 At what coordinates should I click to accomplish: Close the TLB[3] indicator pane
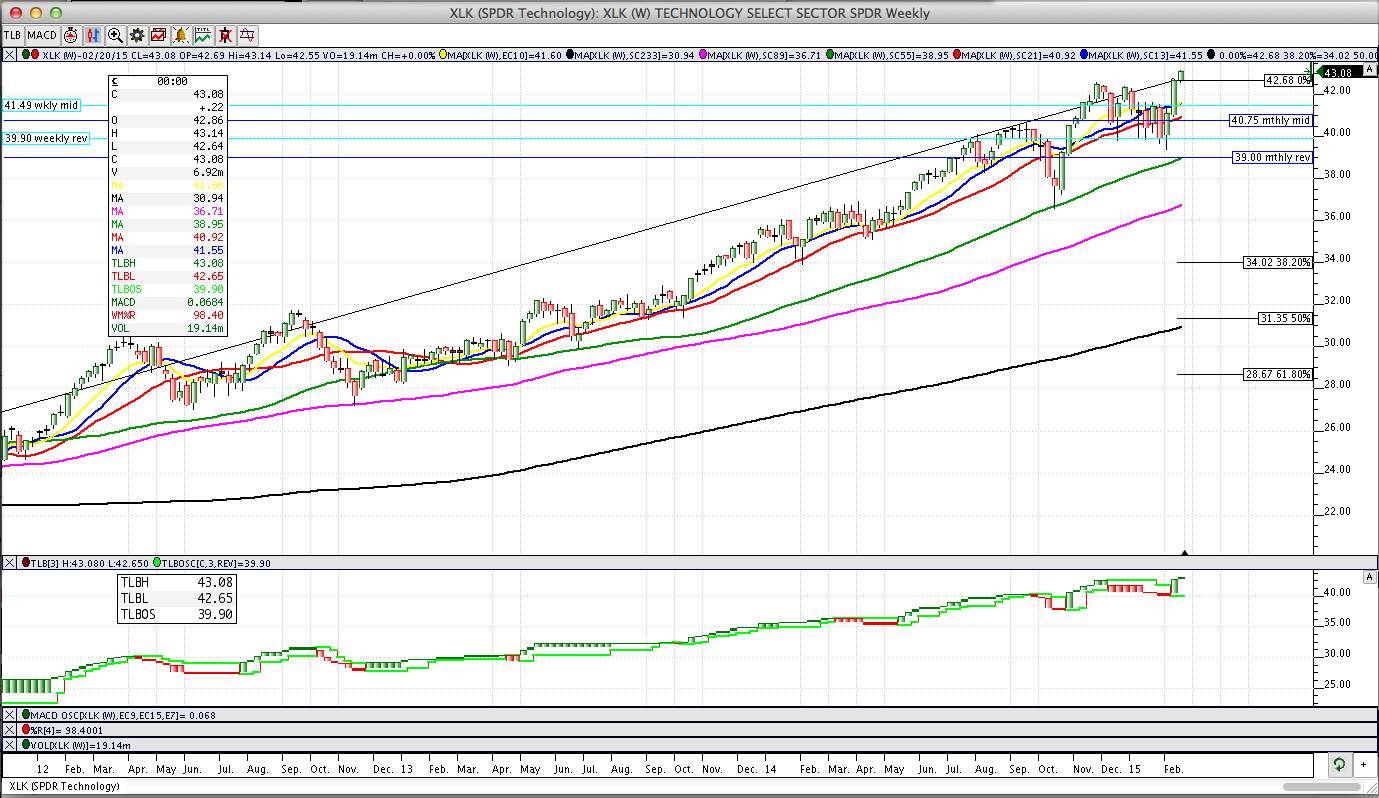(x=9, y=563)
